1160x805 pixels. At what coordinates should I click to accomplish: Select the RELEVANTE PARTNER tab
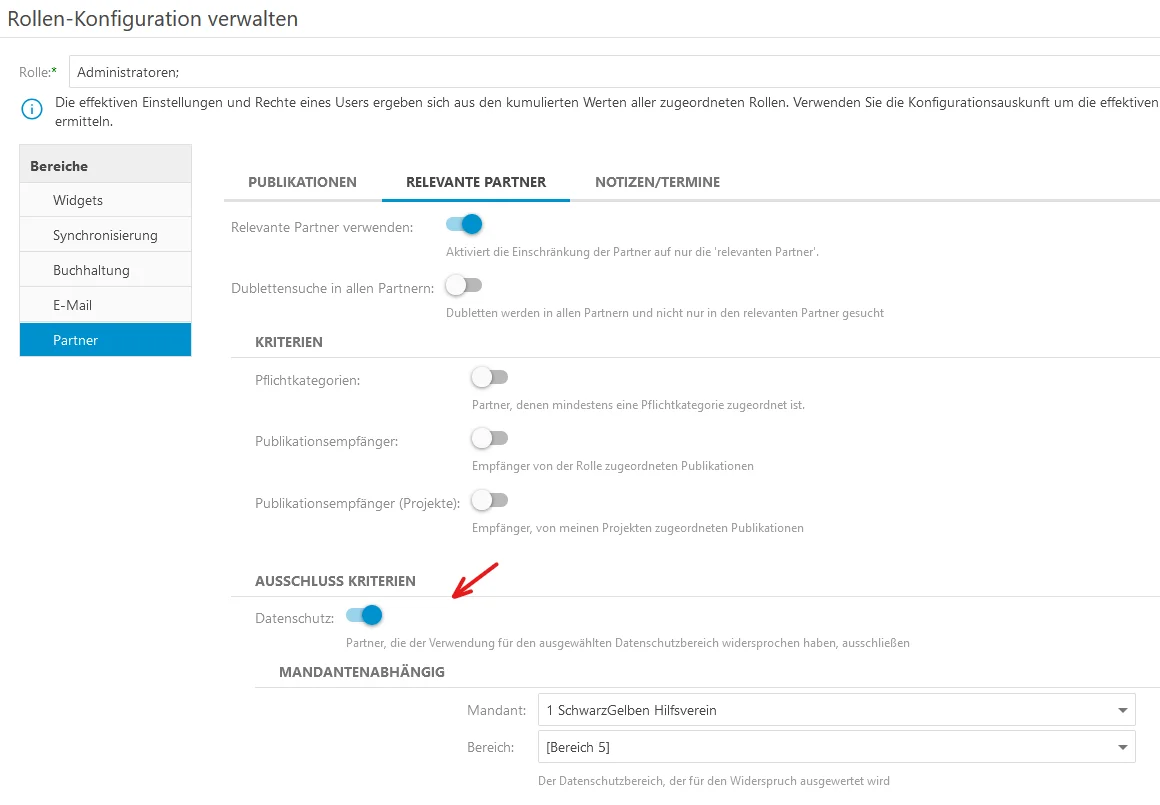[475, 182]
